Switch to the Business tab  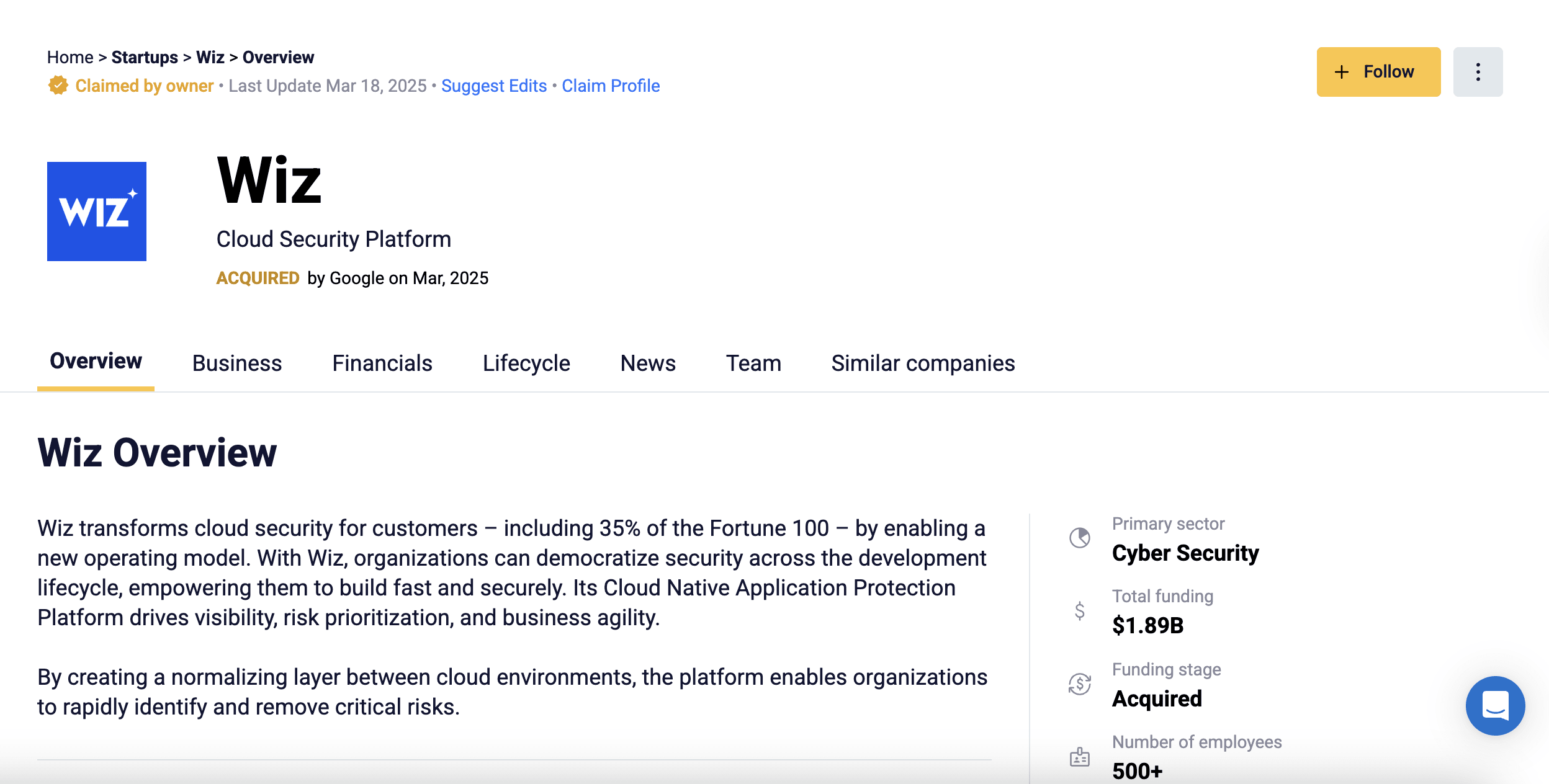237,363
